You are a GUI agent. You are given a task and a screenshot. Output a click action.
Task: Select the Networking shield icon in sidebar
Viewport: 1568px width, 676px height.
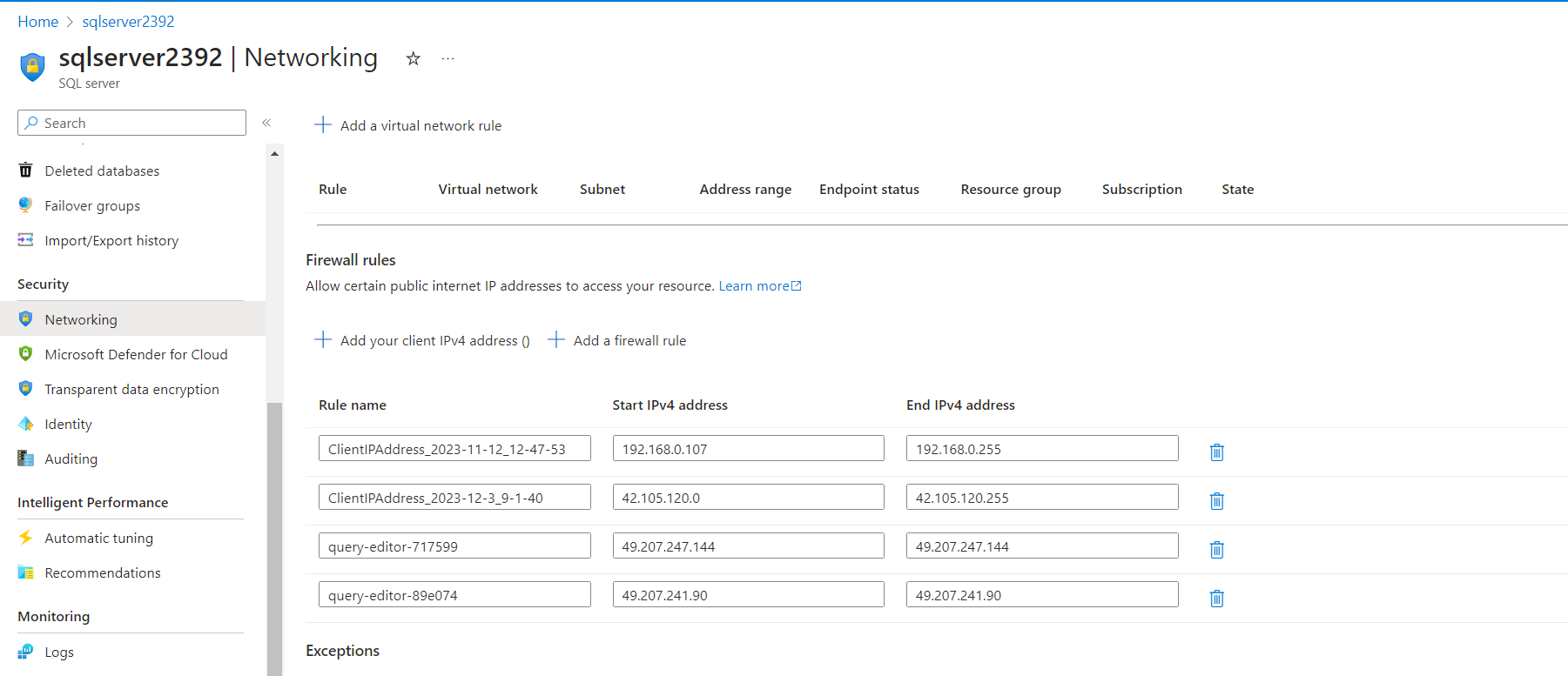26,319
